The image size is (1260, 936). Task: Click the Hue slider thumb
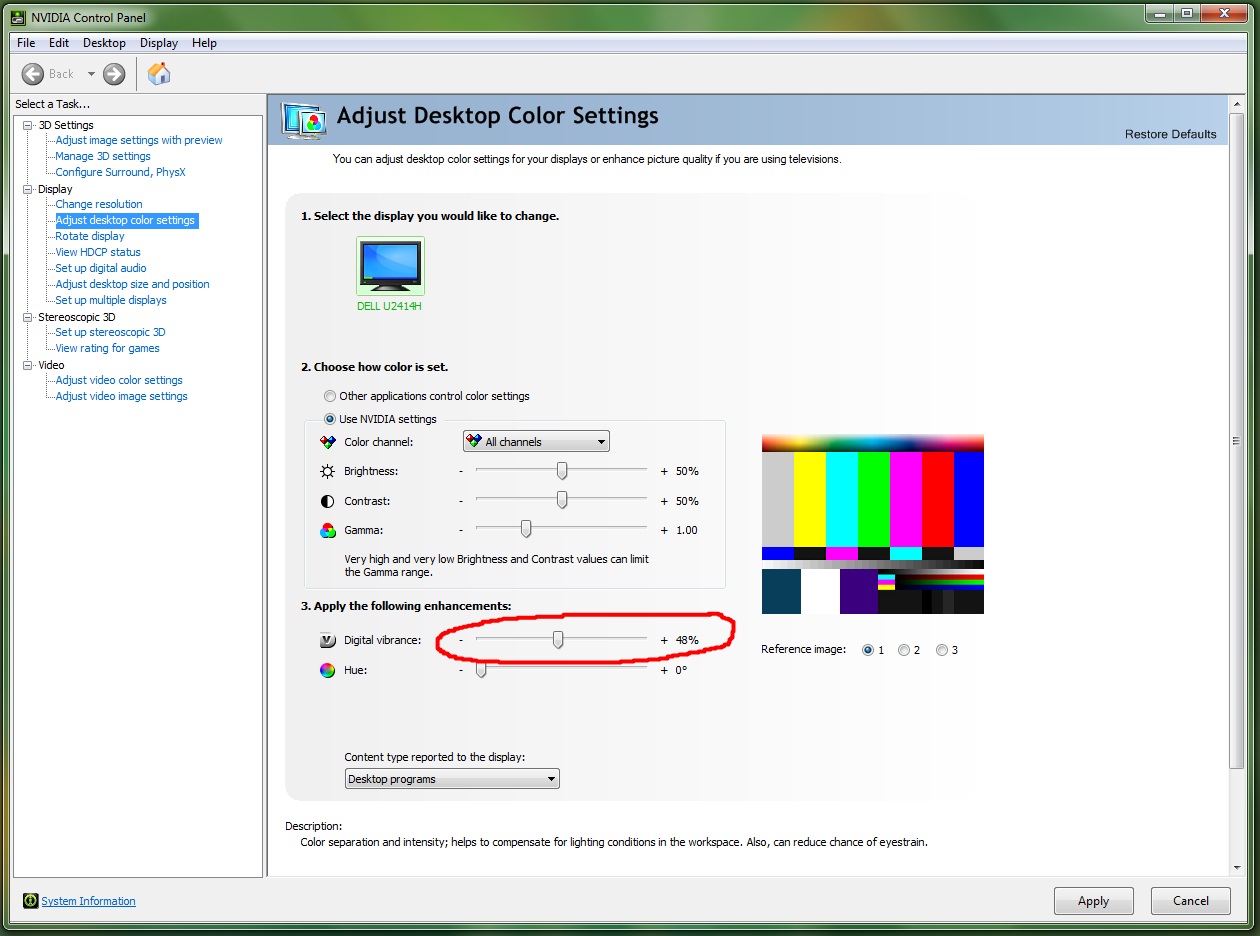(x=481, y=669)
